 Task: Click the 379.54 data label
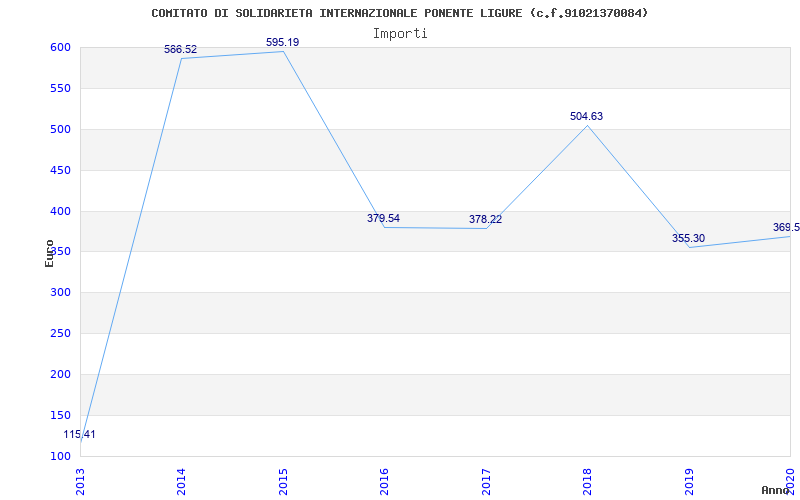384,218
